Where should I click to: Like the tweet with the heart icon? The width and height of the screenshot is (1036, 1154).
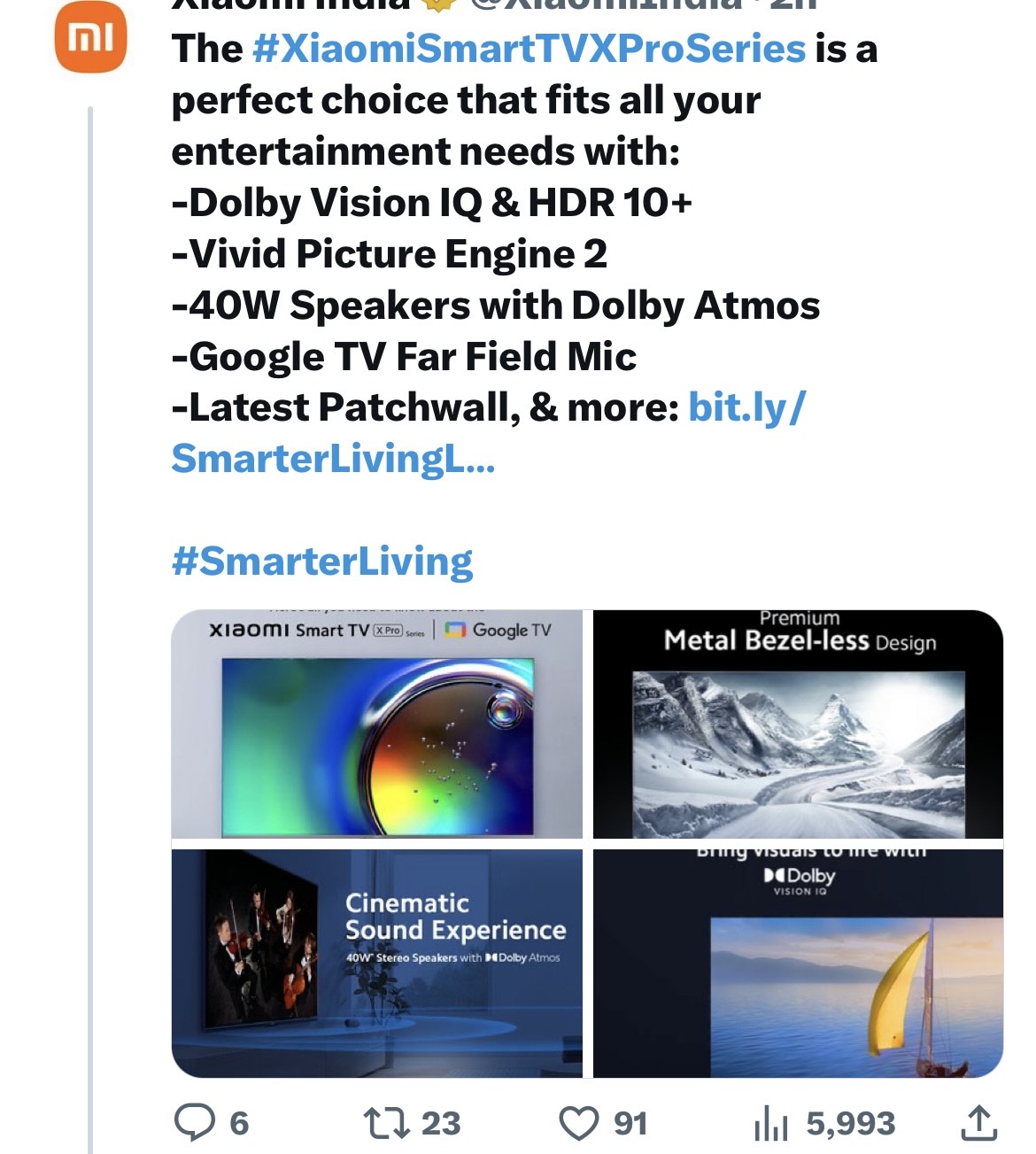point(579,1123)
